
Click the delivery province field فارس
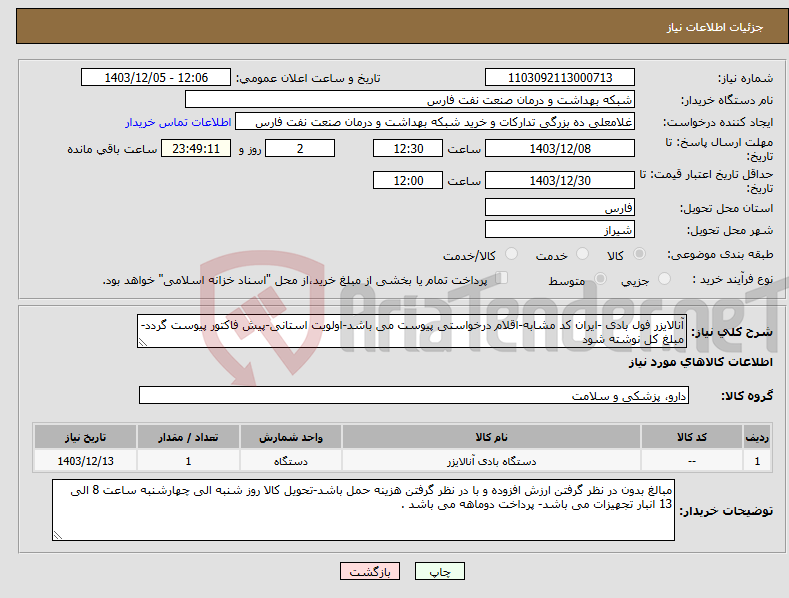pos(560,207)
